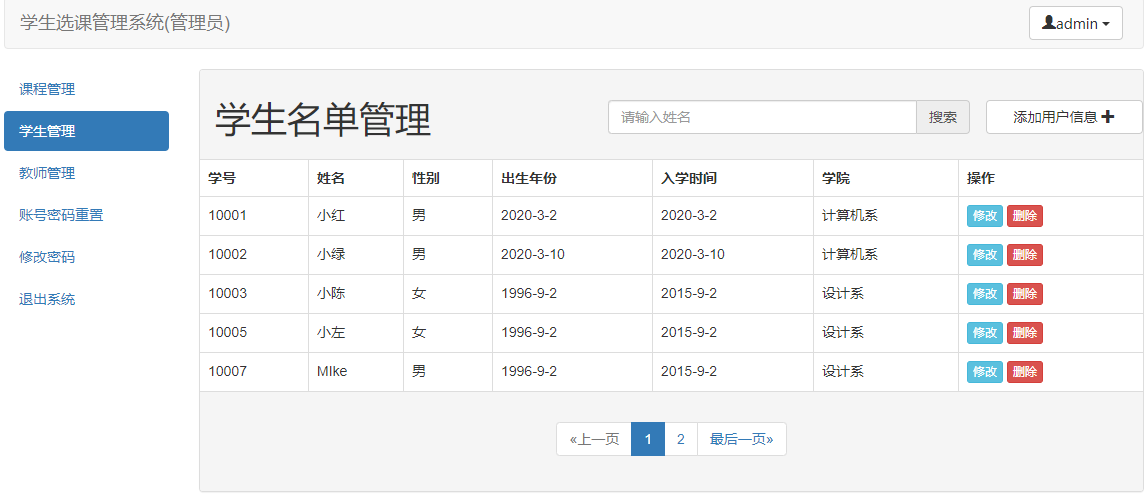Click the name 小陈

[331, 294]
